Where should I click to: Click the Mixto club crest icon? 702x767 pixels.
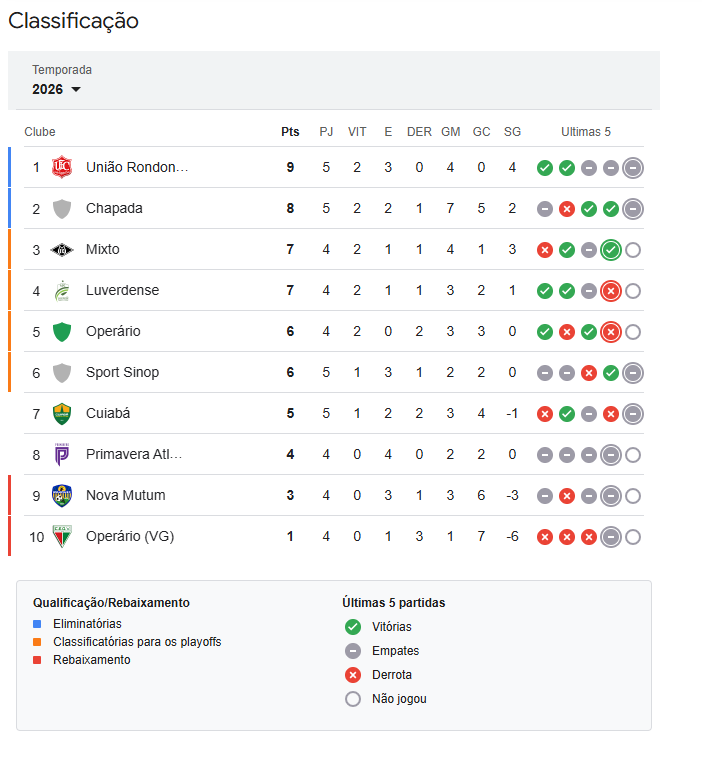click(62, 249)
